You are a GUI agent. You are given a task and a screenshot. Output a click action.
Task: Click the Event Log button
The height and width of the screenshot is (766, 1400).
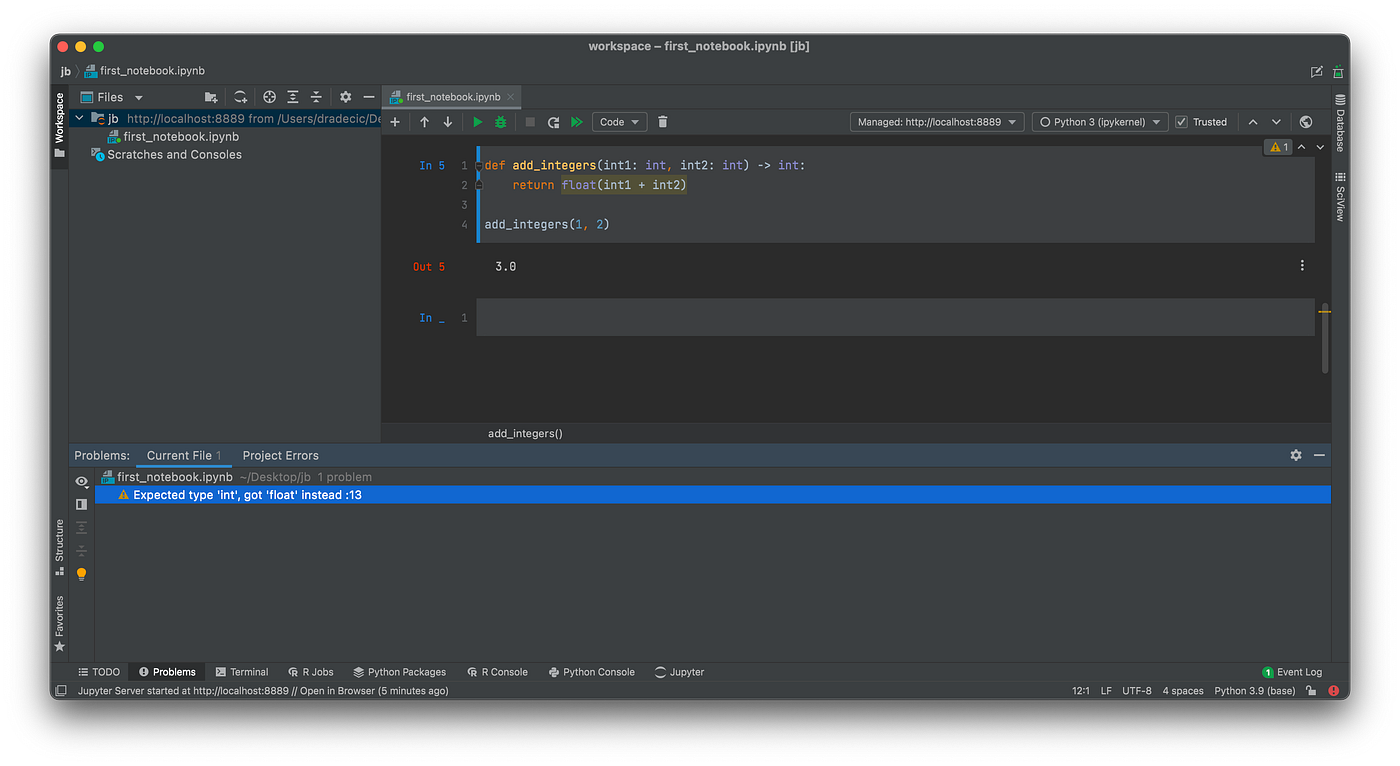point(1292,671)
